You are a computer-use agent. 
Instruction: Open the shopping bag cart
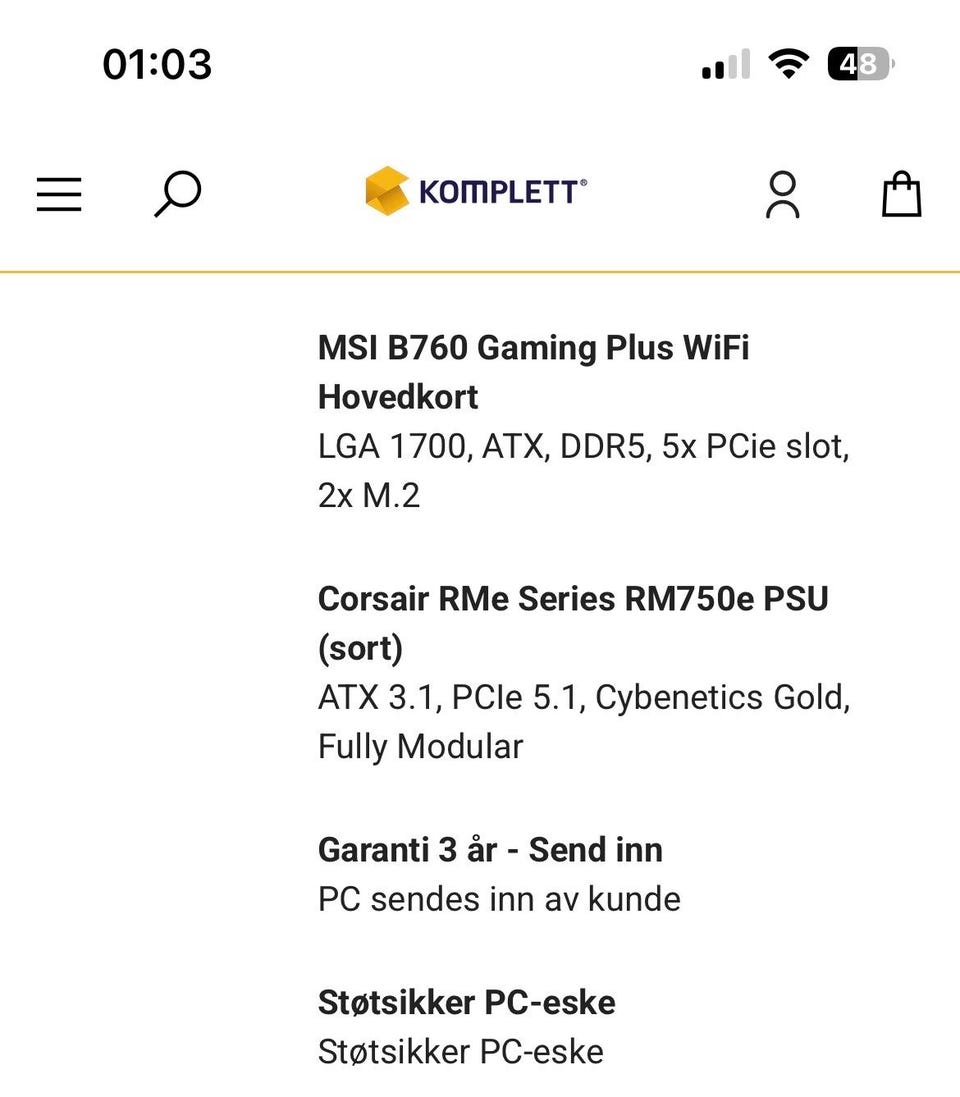(901, 194)
